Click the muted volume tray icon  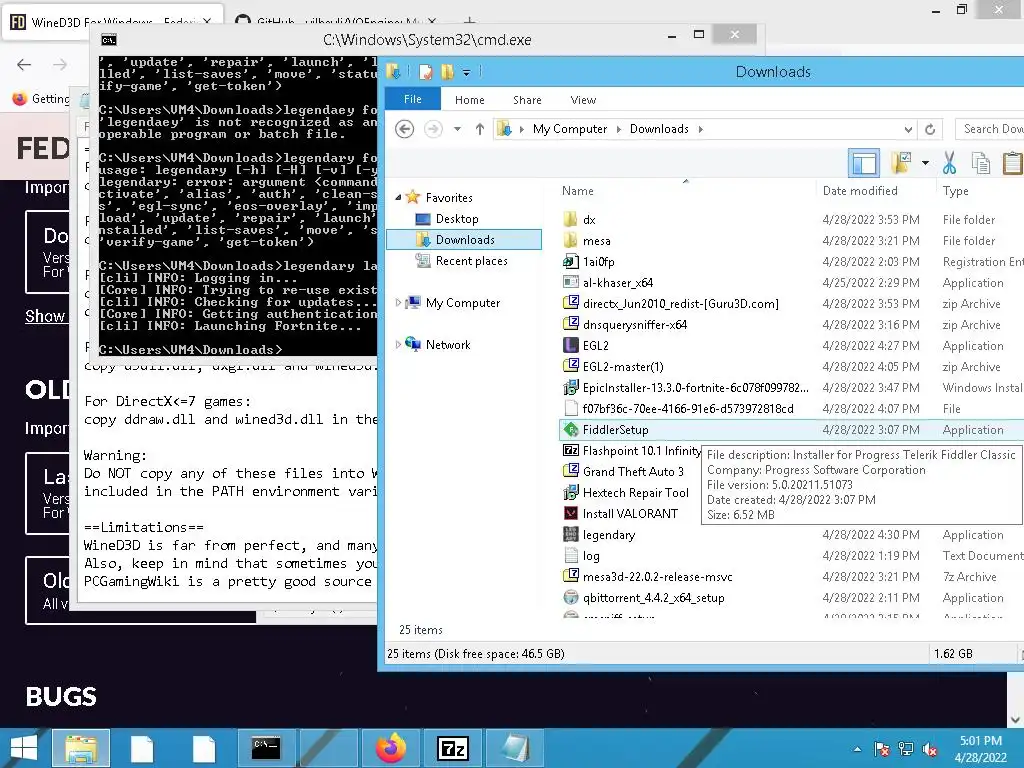point(930,749)
